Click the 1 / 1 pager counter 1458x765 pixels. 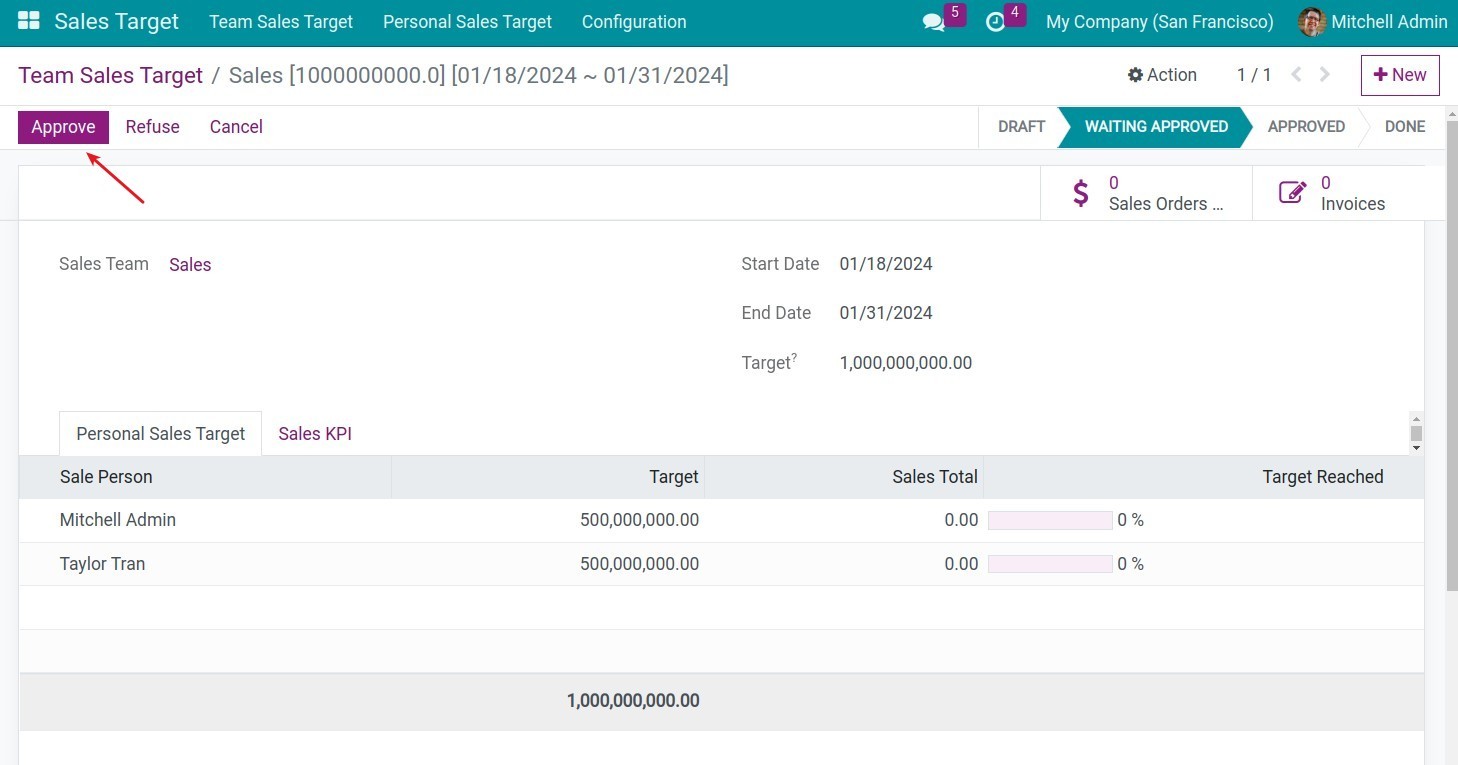(x=1254, y=75)
